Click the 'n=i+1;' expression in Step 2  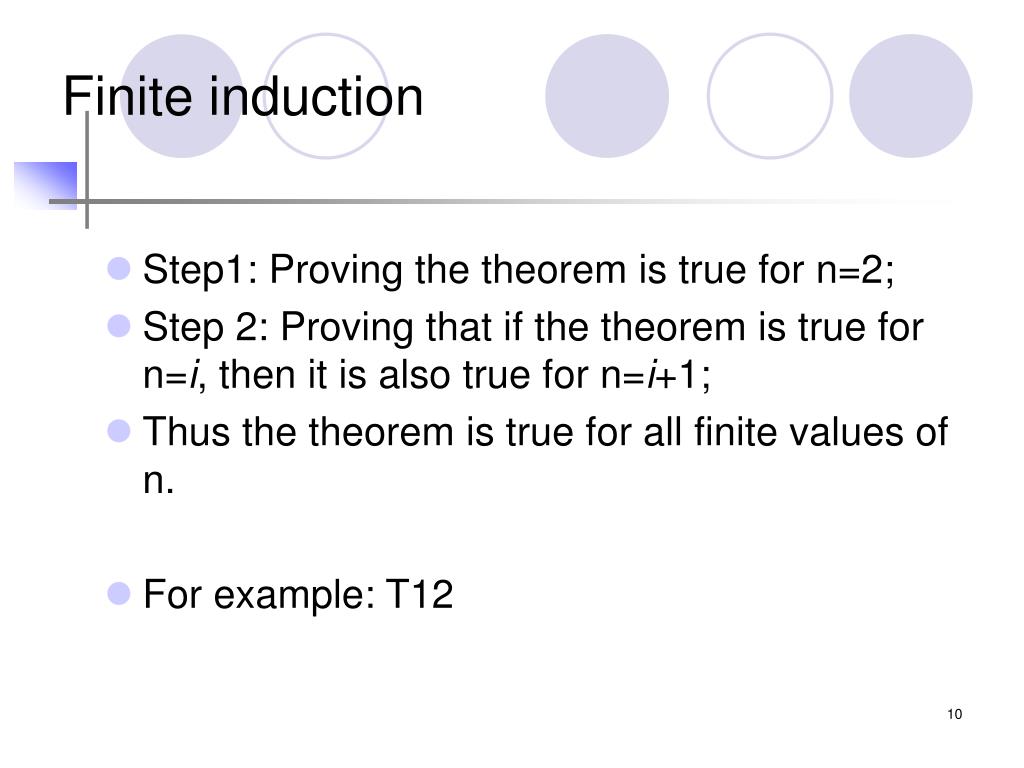tap(656, 376)
